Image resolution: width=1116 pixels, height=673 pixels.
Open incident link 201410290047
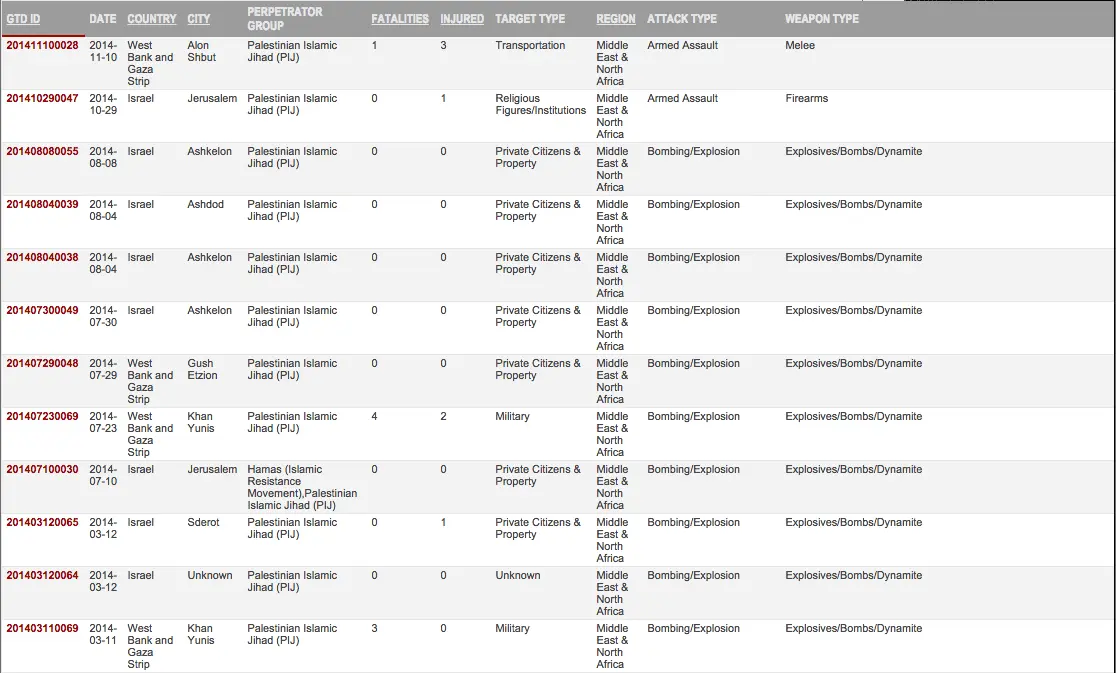pyautogui.click(x=42, y=99)
